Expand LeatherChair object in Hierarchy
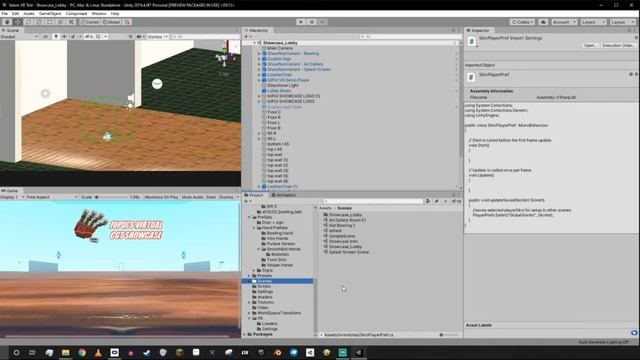Screen dimensions: 640x360 pyautogui.click(x=259, y=75)
